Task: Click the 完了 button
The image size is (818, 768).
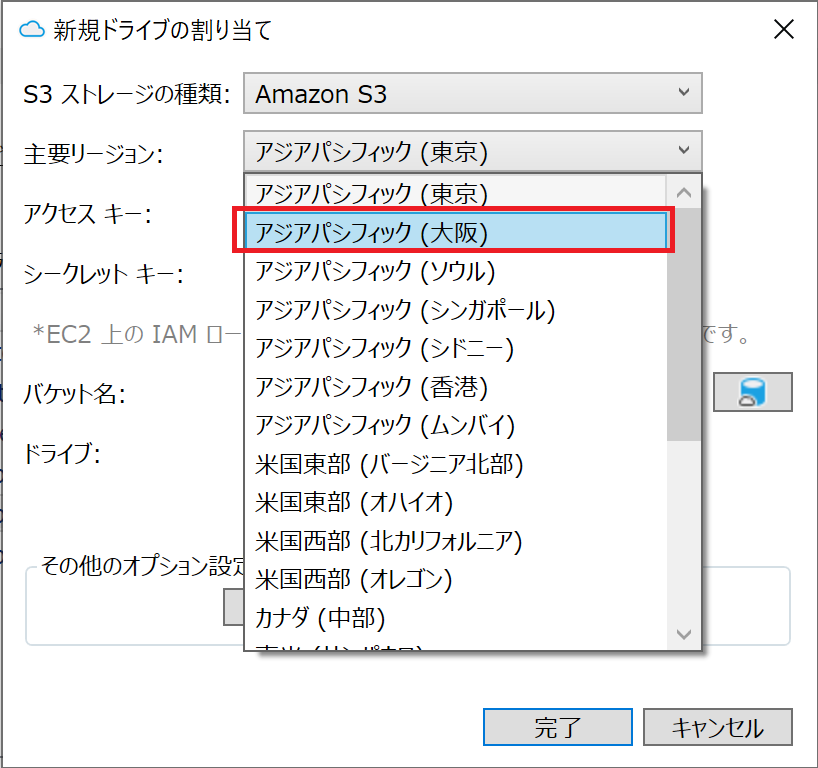Action: 557,727
